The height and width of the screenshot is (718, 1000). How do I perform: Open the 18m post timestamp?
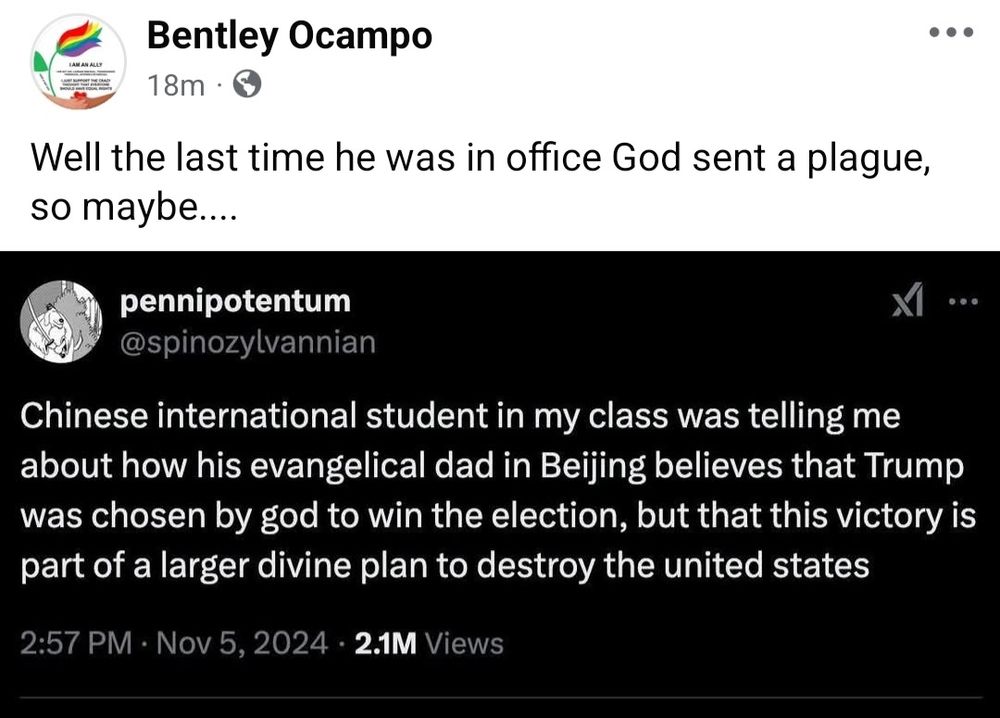click(175, 87)
